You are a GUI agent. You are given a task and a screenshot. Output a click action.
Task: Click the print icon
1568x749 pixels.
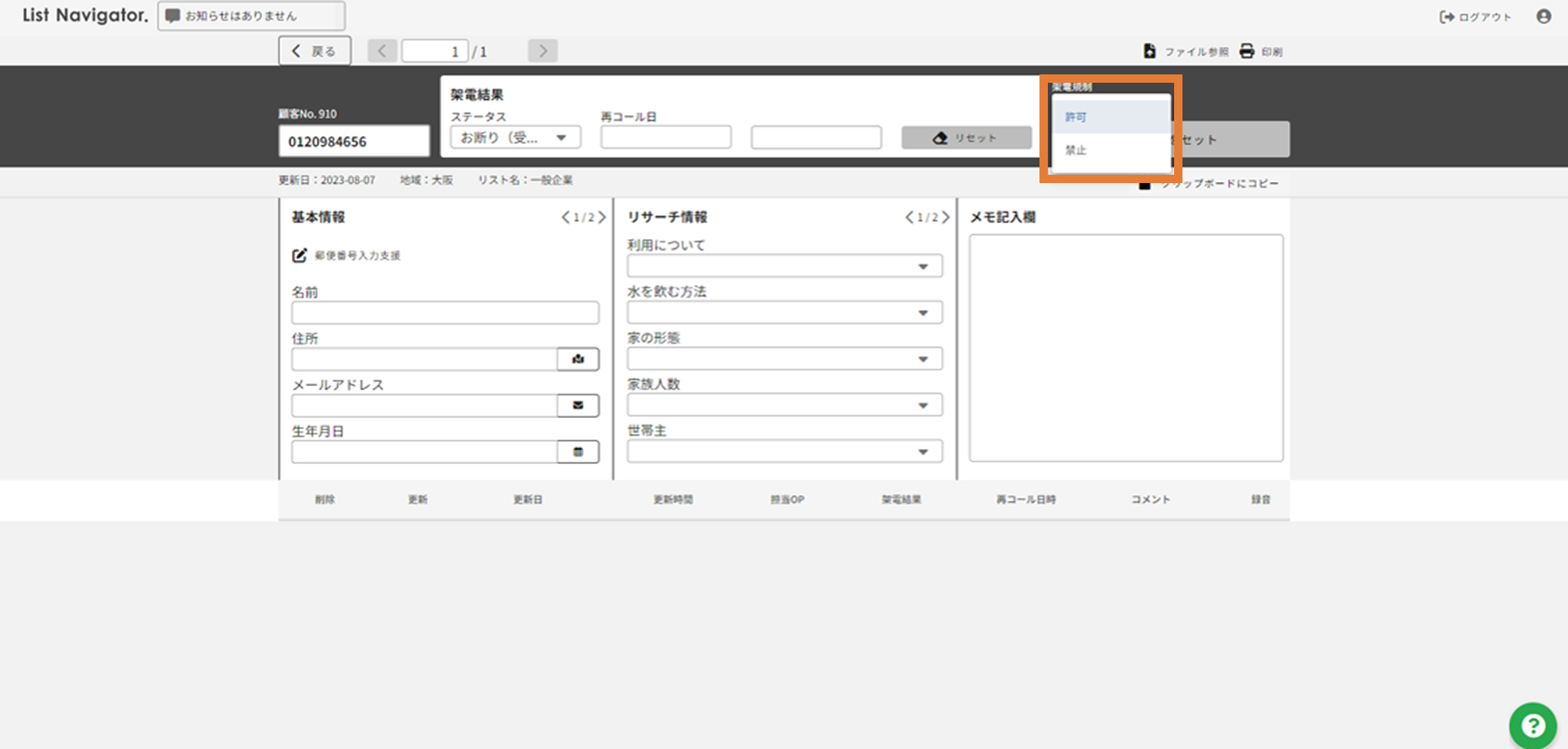tap(1247, 52)
